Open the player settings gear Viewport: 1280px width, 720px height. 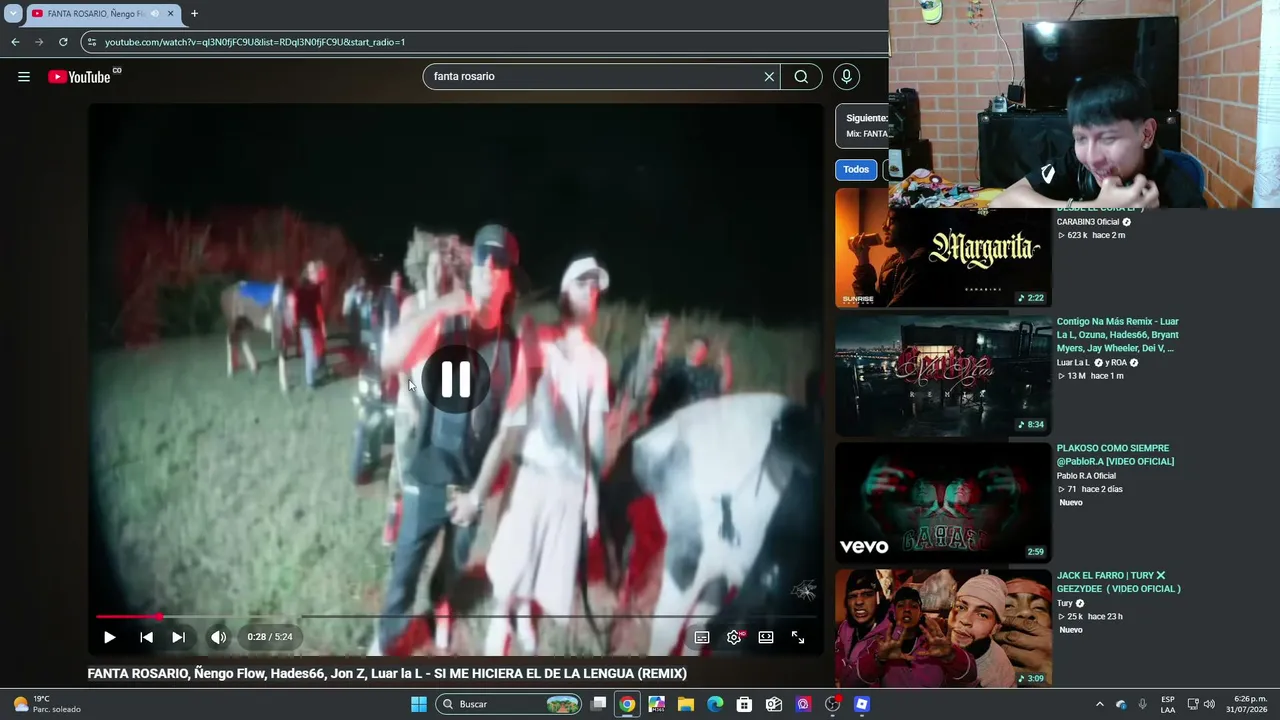tap(734, 637)
